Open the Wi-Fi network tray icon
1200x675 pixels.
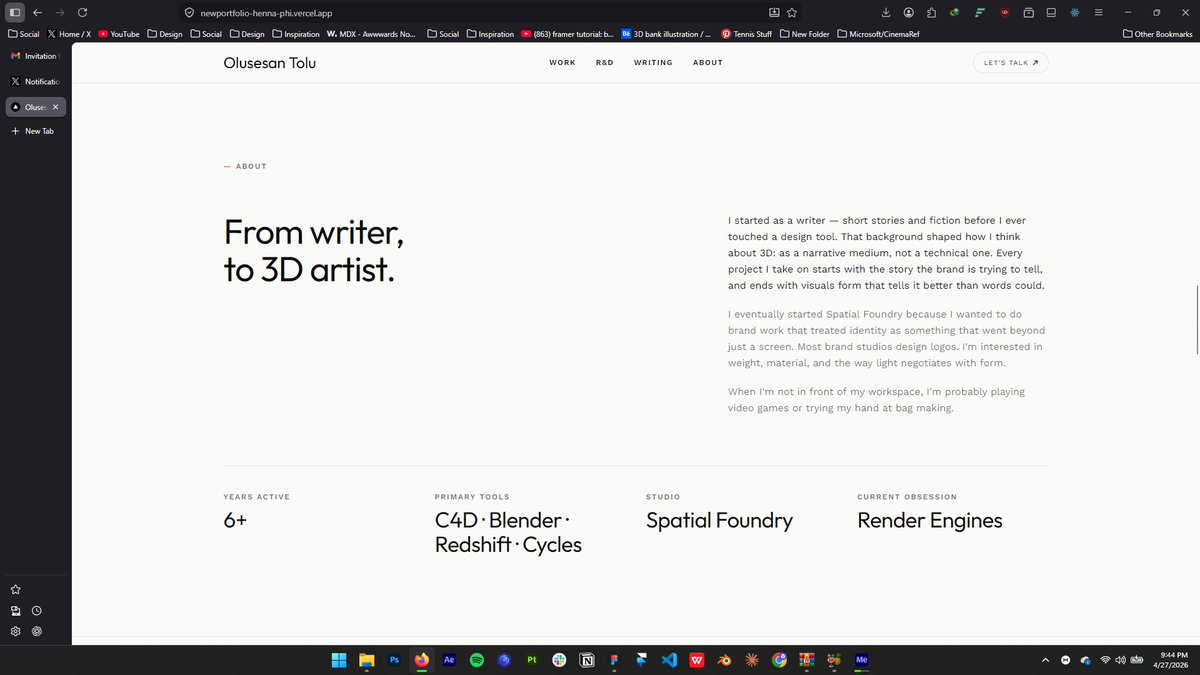[1105, 660]
